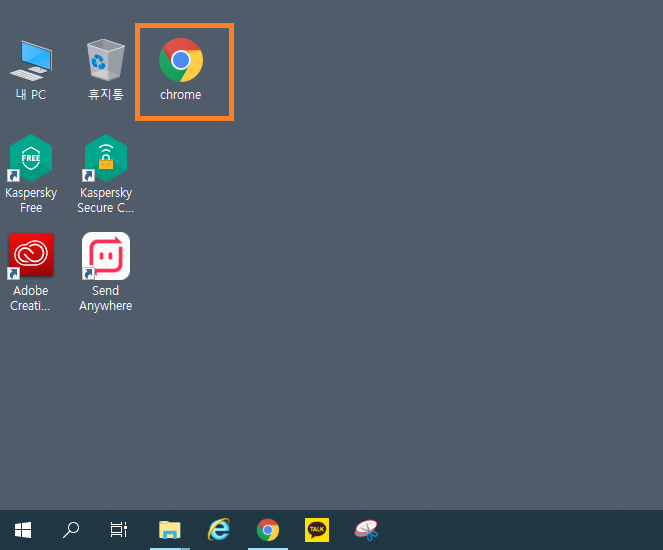
Task: Open the Snipping Tool scissors taskbar icon
Action: pyautogui.click(x=367, y=530)
